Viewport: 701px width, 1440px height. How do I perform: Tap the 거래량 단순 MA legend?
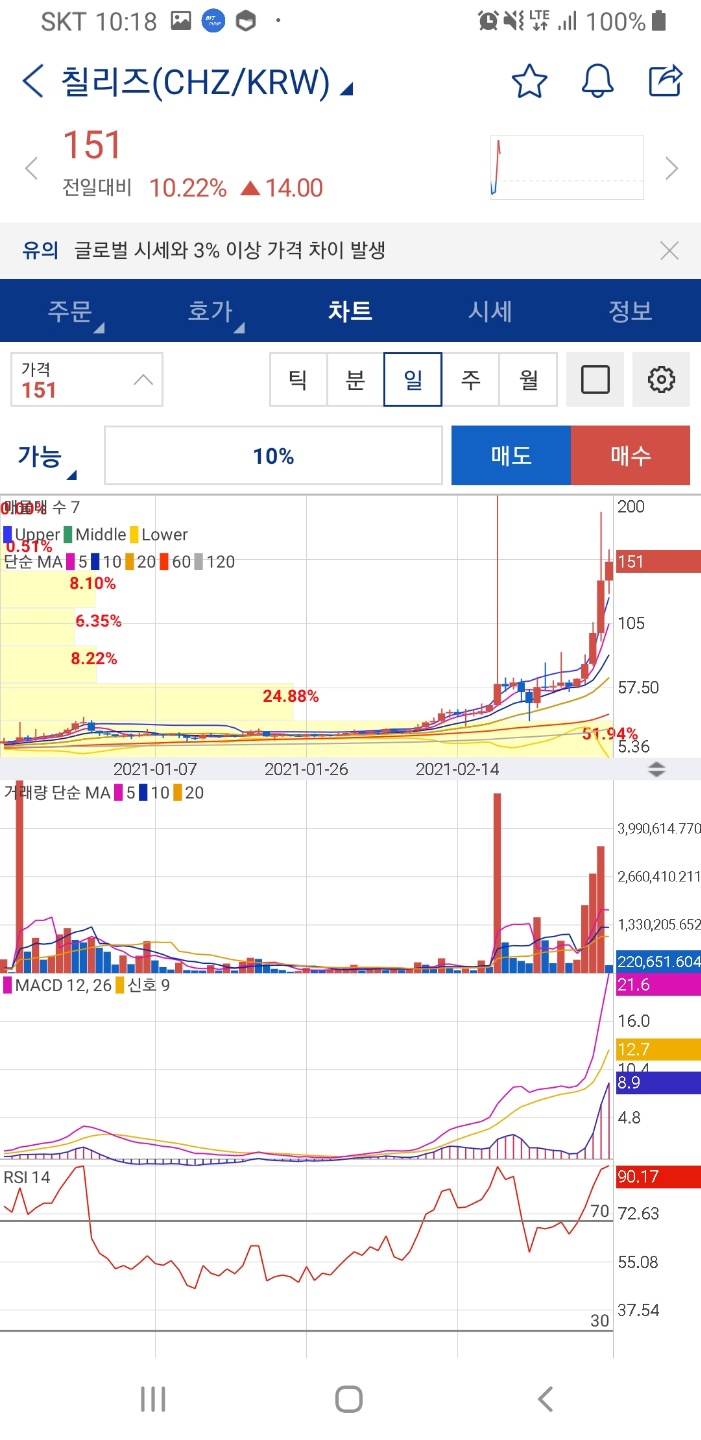pyautogui.click(x=56, y=793)
